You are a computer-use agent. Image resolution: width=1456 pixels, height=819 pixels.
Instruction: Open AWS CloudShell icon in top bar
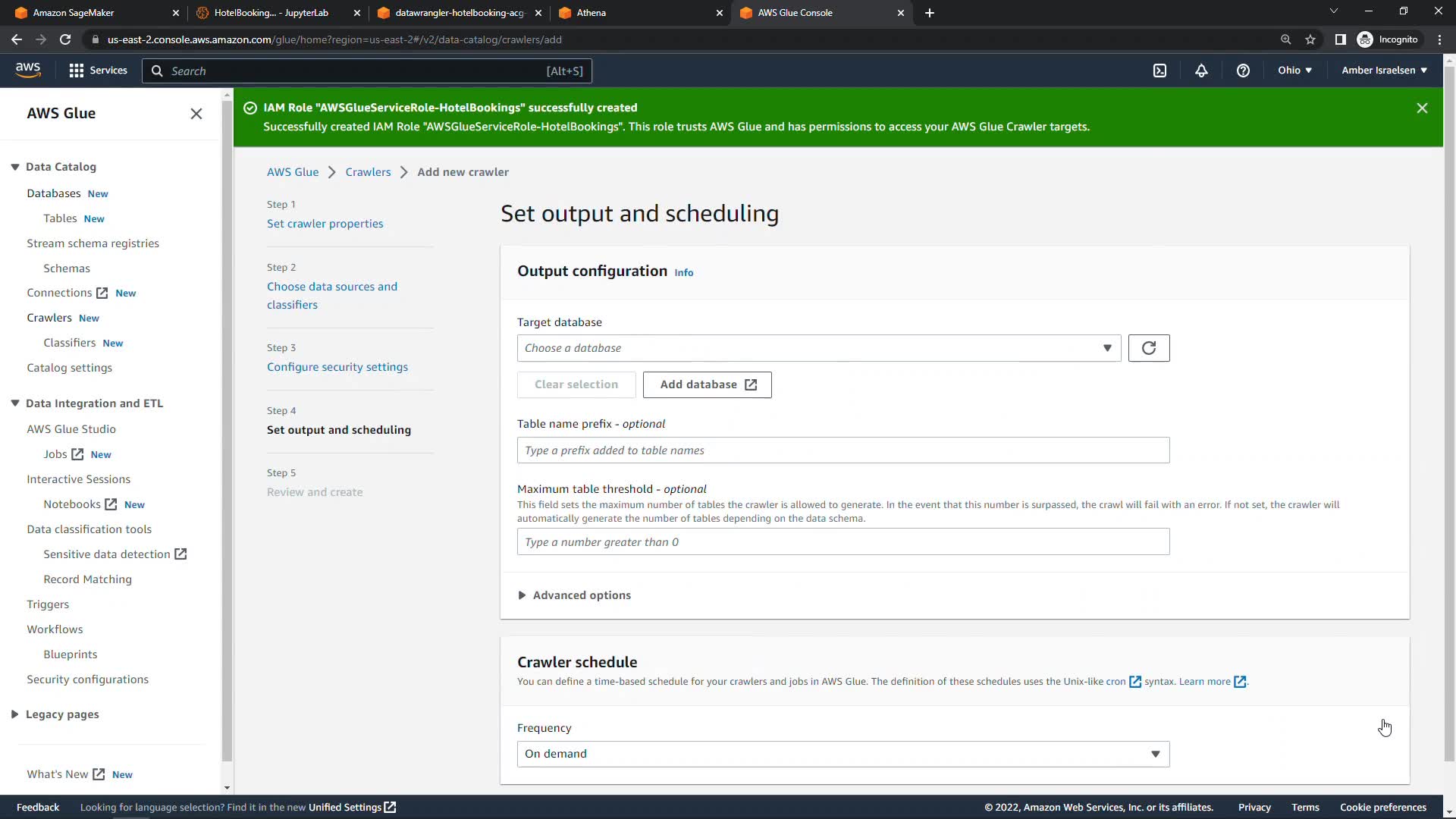coord(1159,71)
